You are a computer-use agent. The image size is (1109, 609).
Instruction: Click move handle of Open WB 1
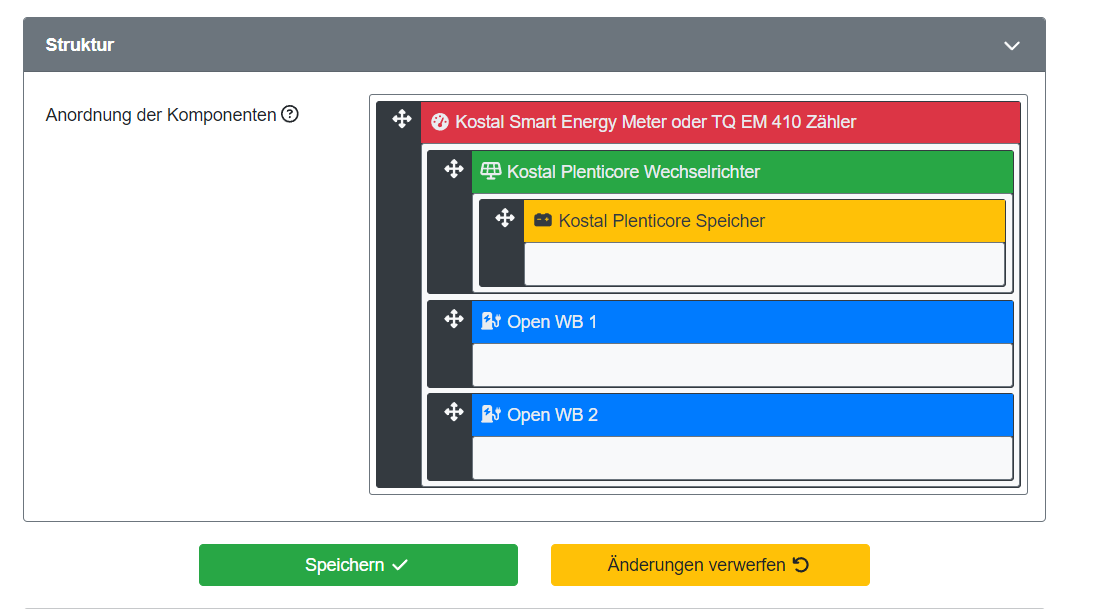(453, 319)
